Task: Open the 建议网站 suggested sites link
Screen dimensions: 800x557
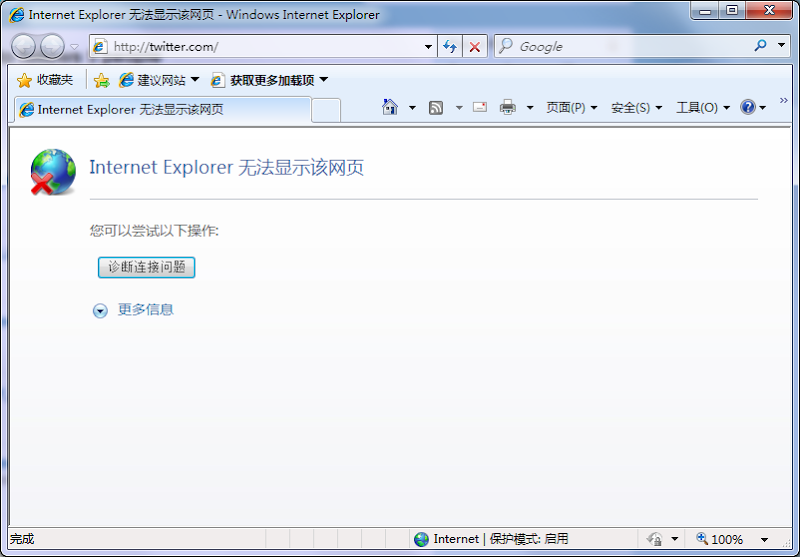Action: click(x=159, y=80)
